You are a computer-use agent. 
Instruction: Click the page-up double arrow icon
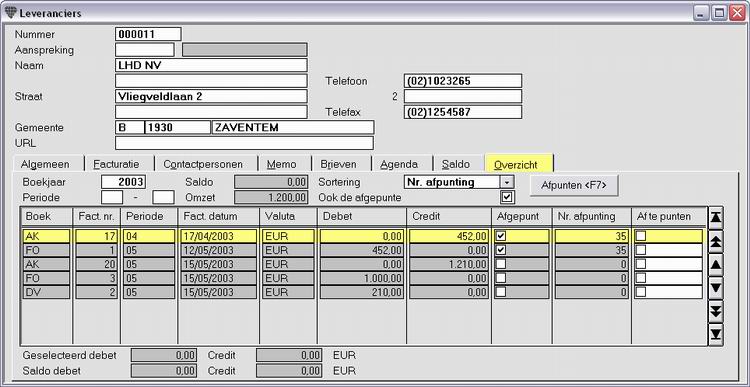716,242
